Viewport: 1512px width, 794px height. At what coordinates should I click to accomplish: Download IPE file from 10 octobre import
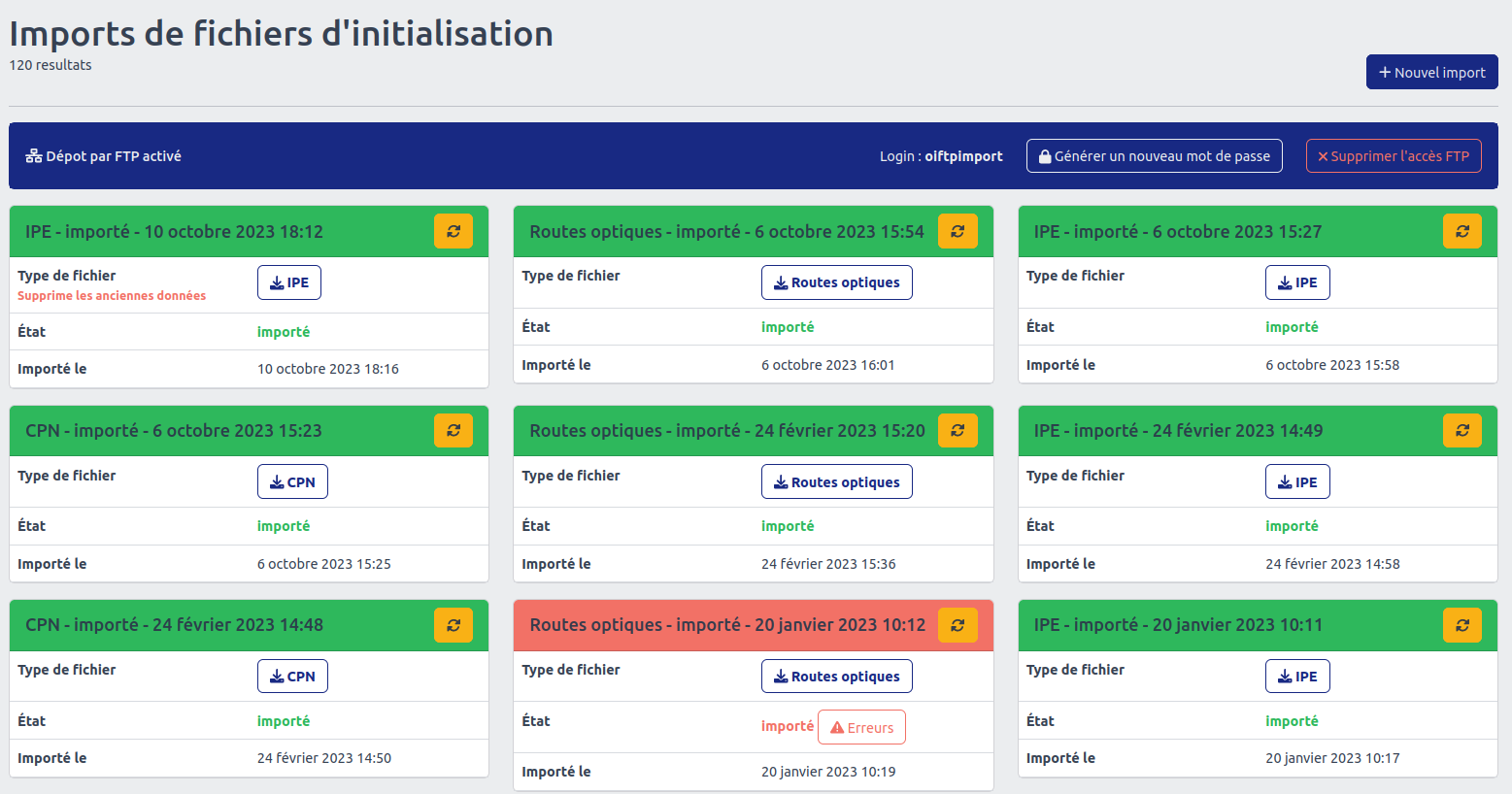pyautogui.click(x=289, y=282)
